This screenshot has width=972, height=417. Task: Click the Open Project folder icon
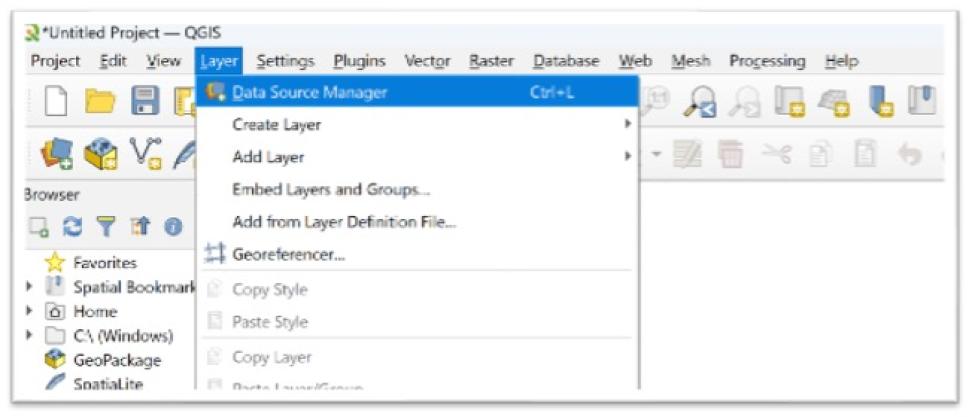click(x=101, y=102)
